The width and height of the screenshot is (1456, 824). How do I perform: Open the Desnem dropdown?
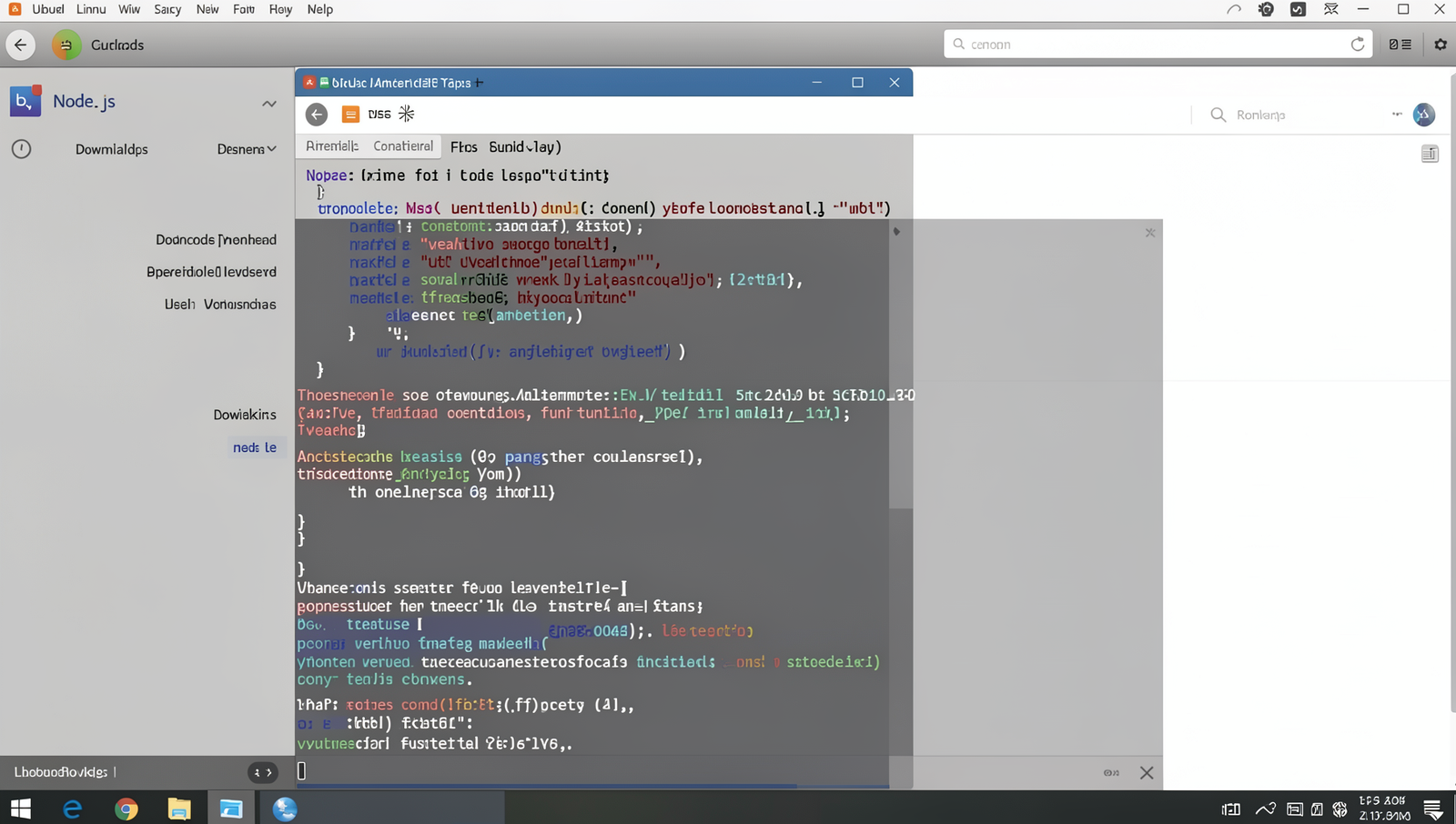coord(247,149)
